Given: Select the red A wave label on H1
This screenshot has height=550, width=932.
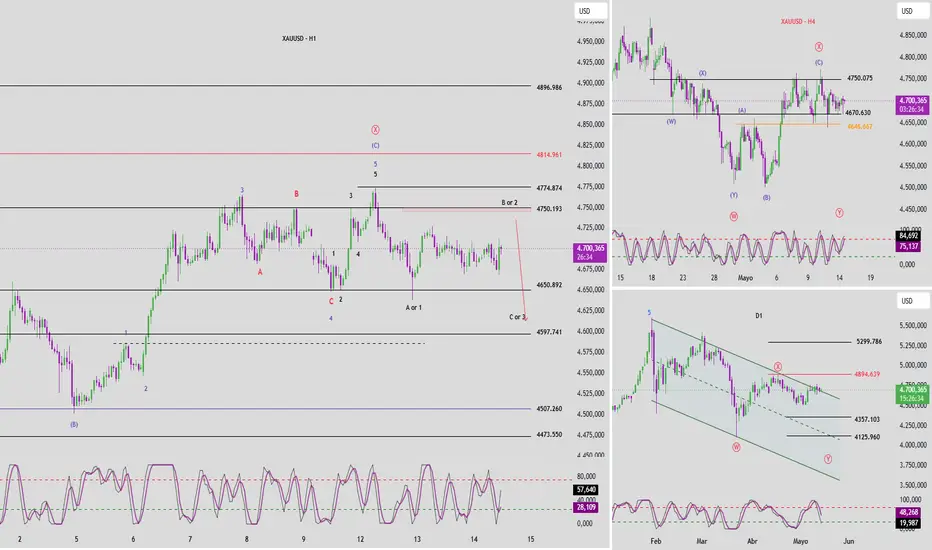Looking at the screenshot, I should [x=260, y=272].
